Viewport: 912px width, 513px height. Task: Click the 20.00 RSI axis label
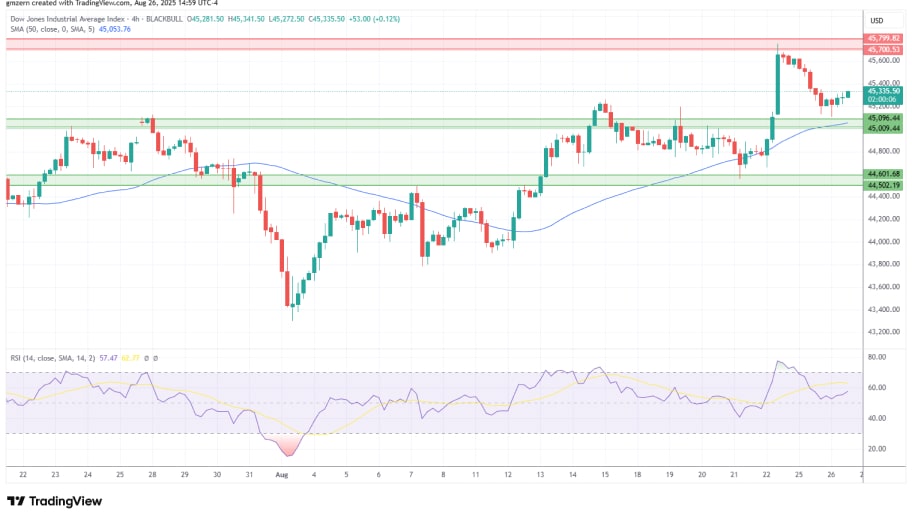(x=877, y=448)
